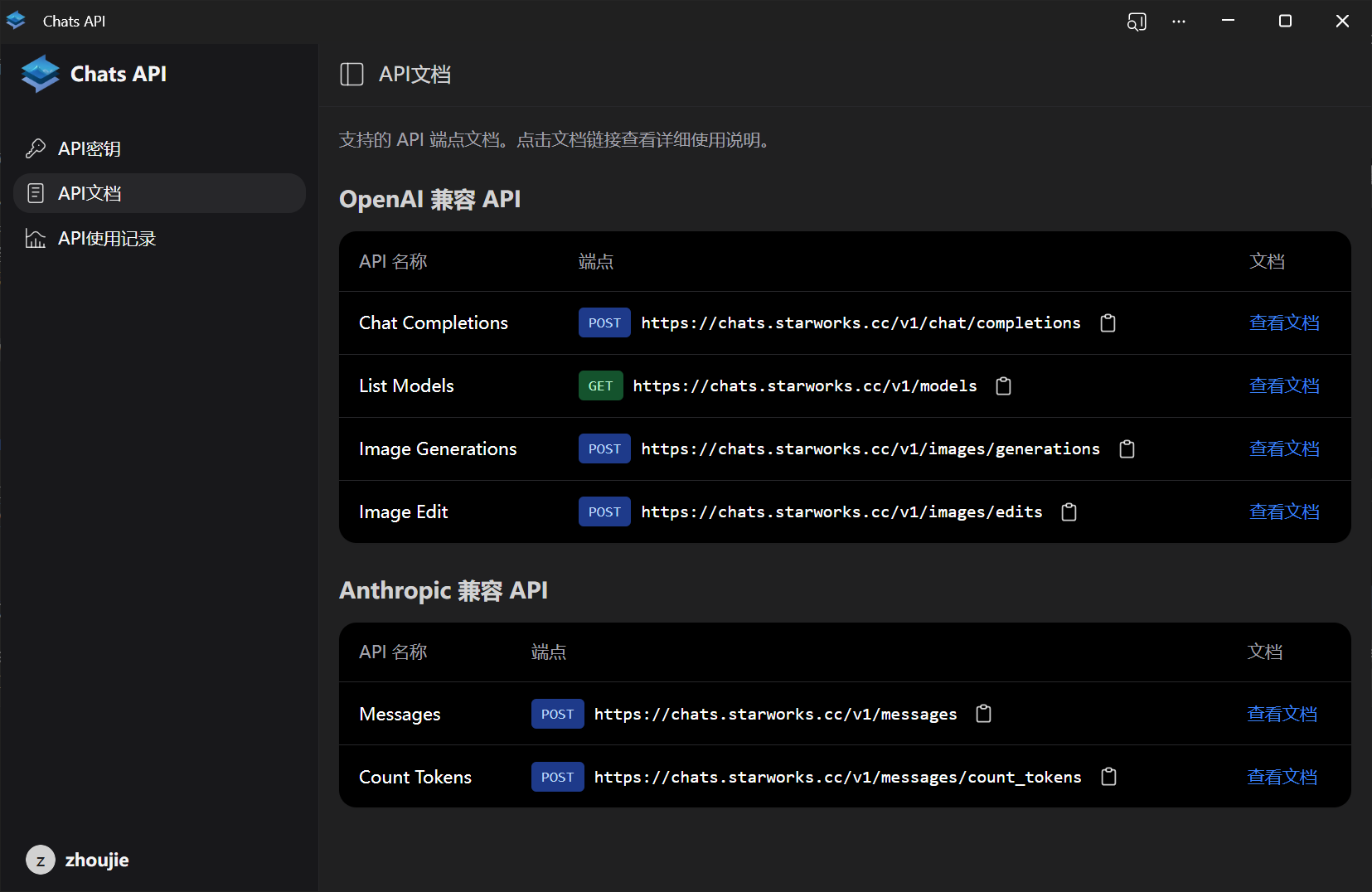
Task: Close the Chats API window
Action: point(1342,21)
